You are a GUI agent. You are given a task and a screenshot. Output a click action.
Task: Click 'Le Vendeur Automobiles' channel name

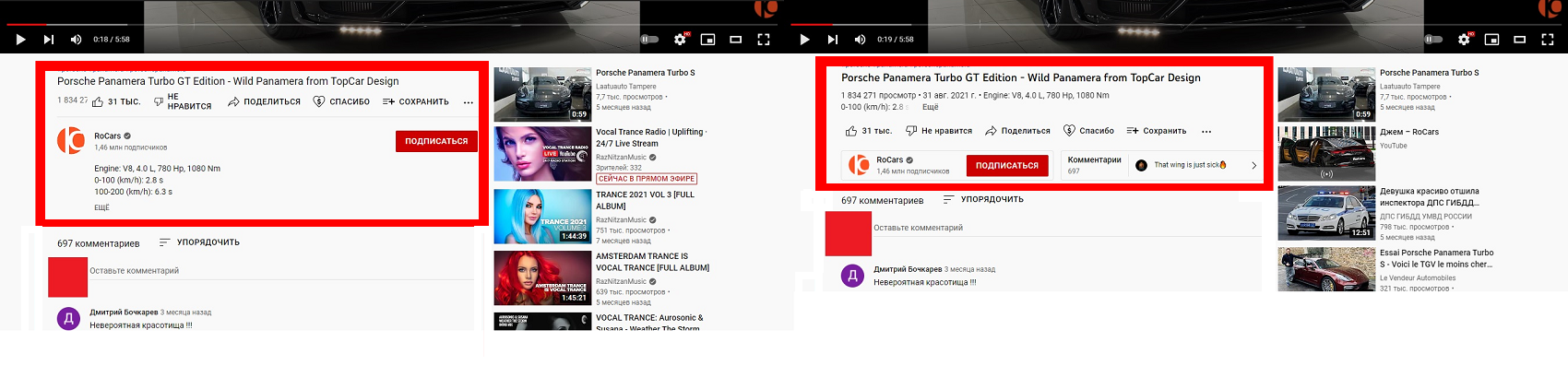(x=1418, y=277)
